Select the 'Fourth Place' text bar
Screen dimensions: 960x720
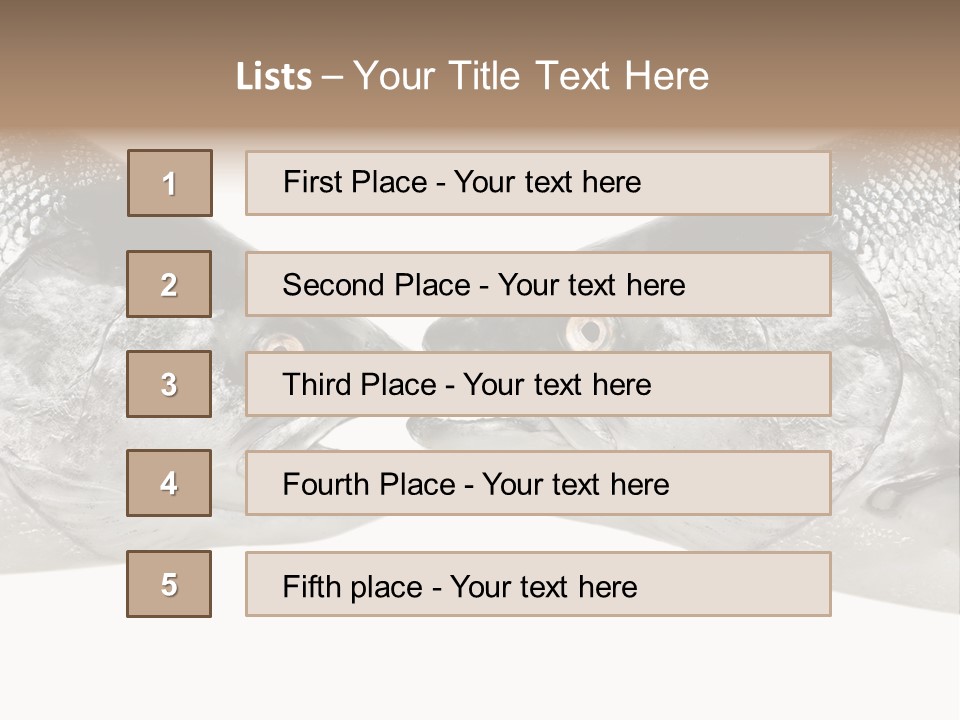(538, 484)
